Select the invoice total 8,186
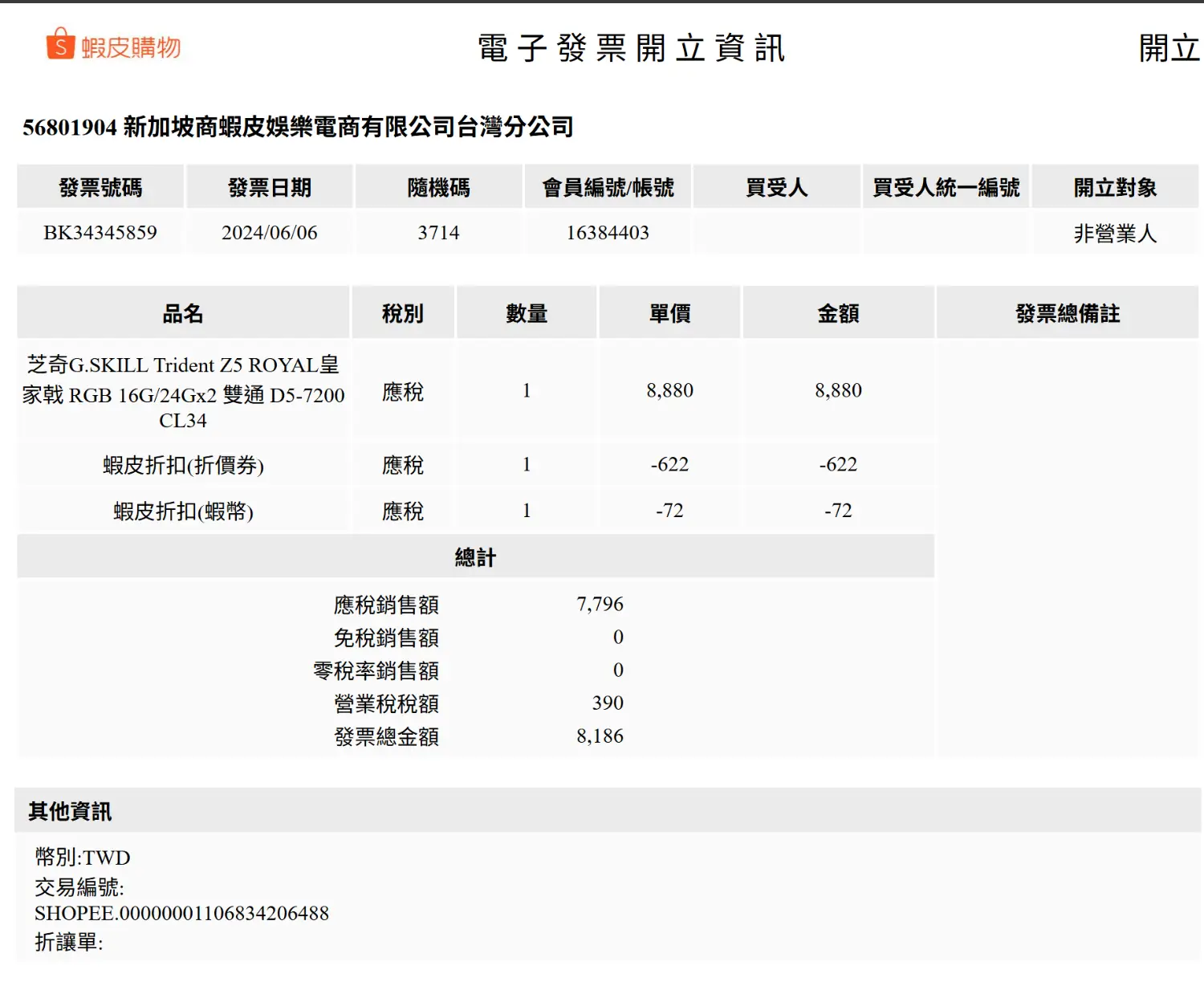 [x=600, y=735]
